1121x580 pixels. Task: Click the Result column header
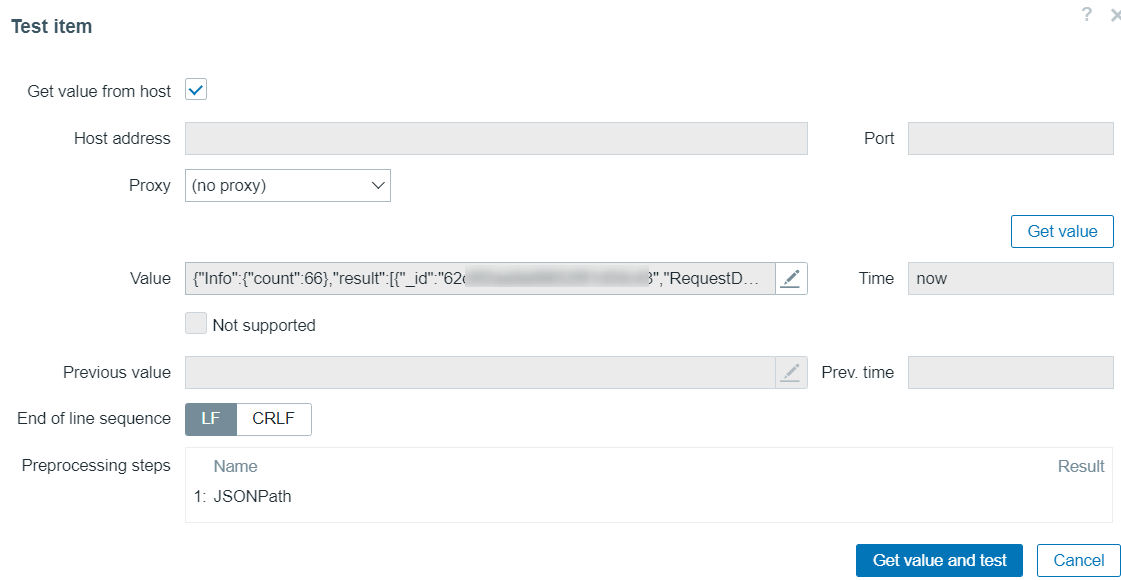(1081, 466)
